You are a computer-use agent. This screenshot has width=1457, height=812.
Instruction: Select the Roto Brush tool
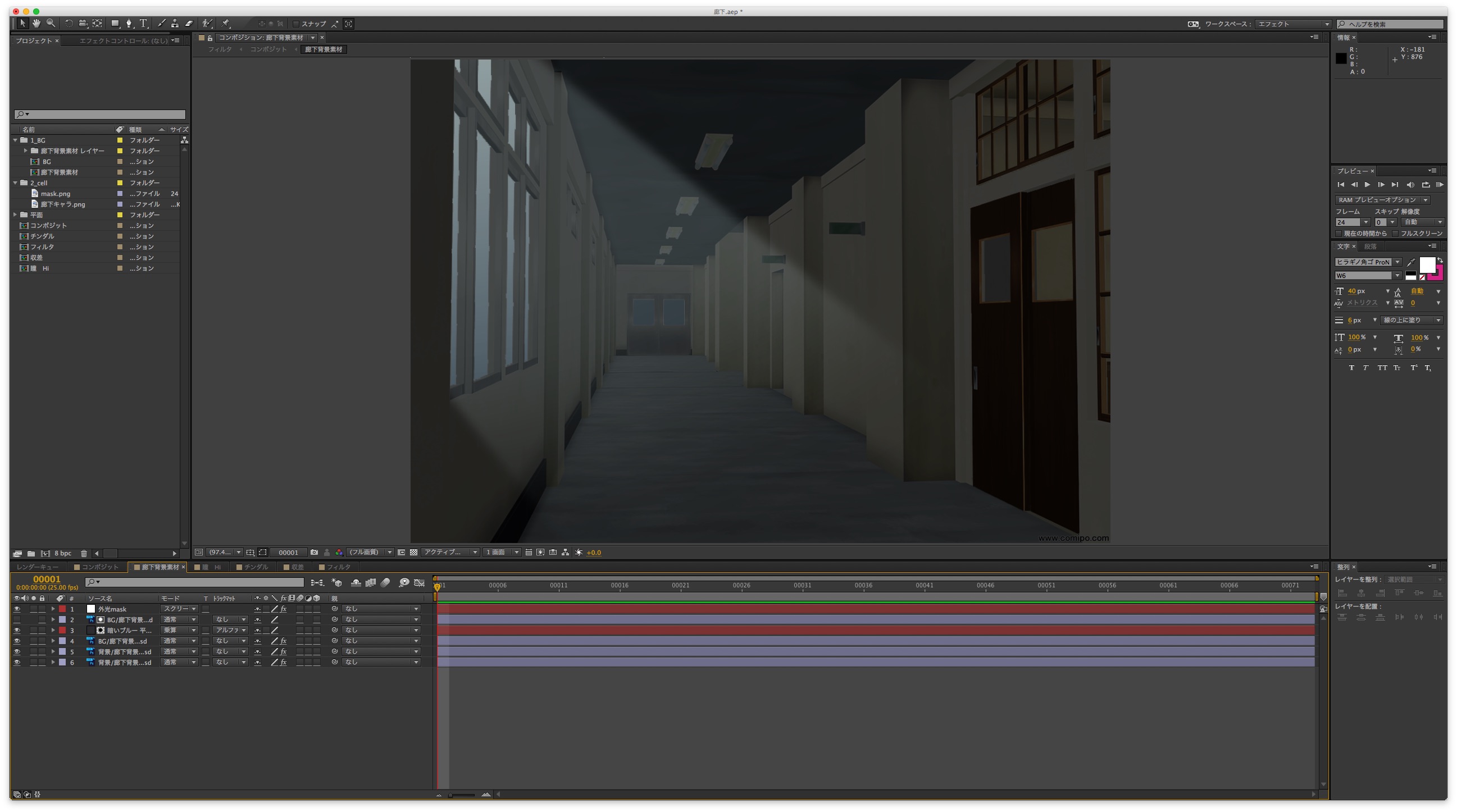pos(208,23)
